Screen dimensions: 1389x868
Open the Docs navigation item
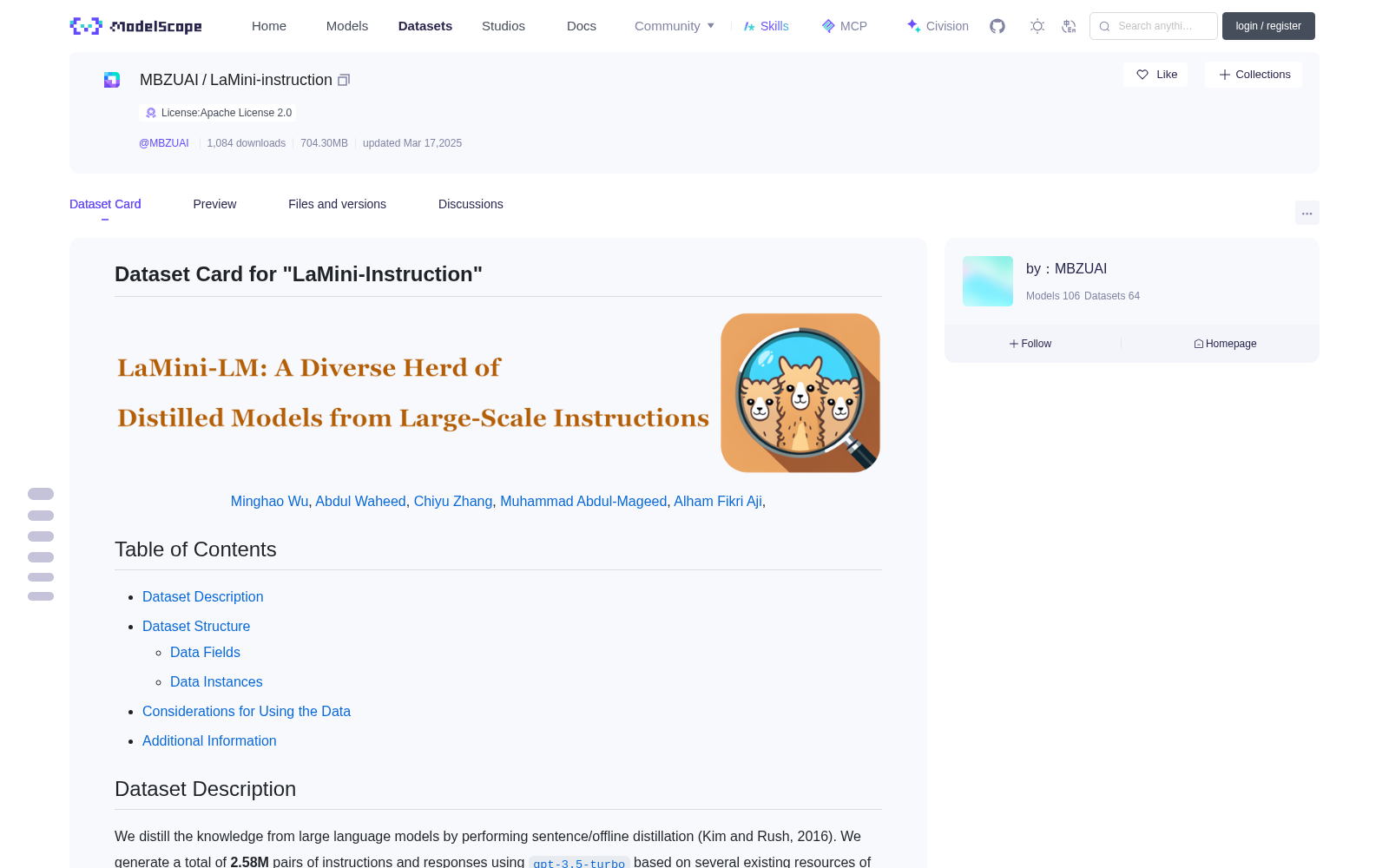coord(582,26)
